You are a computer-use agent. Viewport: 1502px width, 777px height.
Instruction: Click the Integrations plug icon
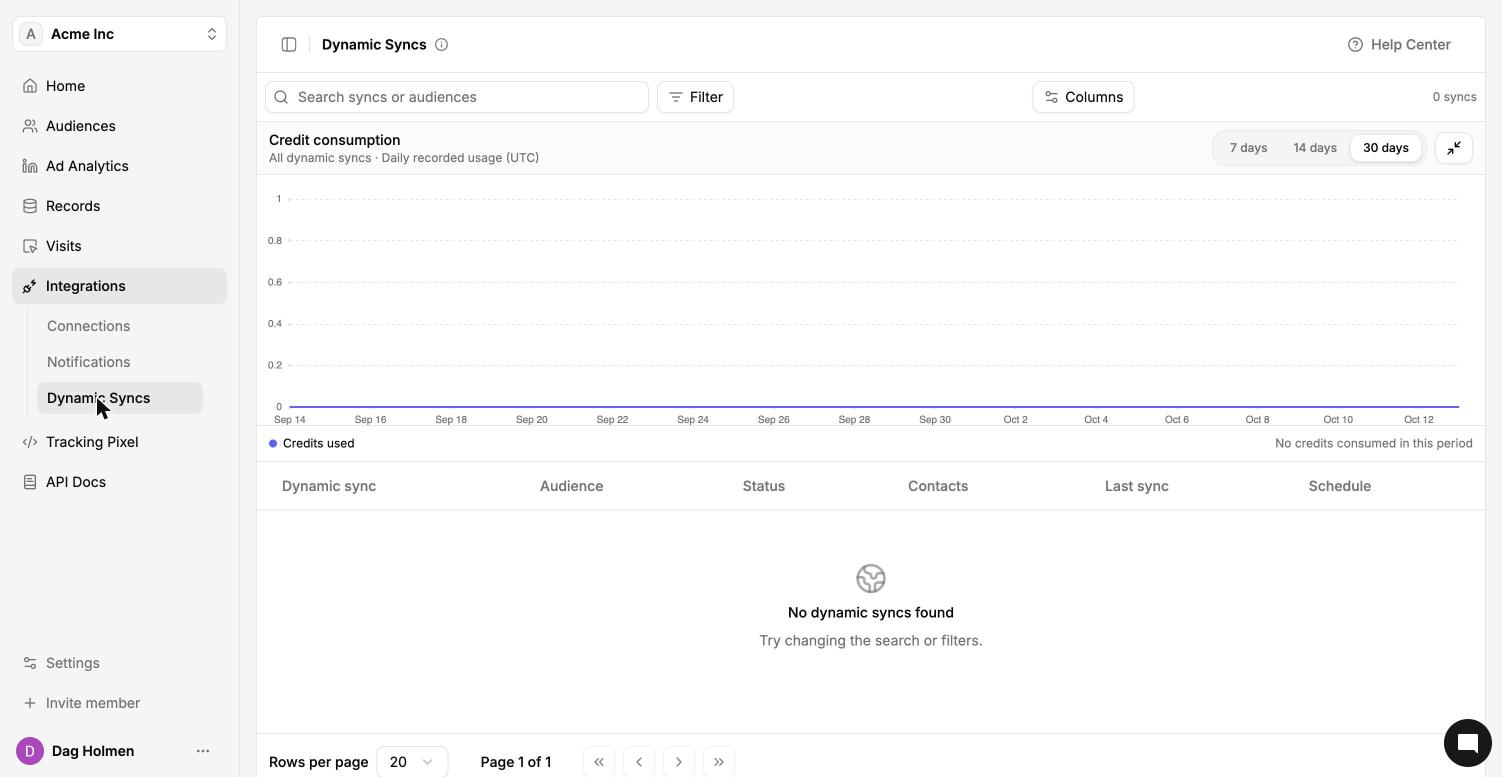click(x=30, y=286)
